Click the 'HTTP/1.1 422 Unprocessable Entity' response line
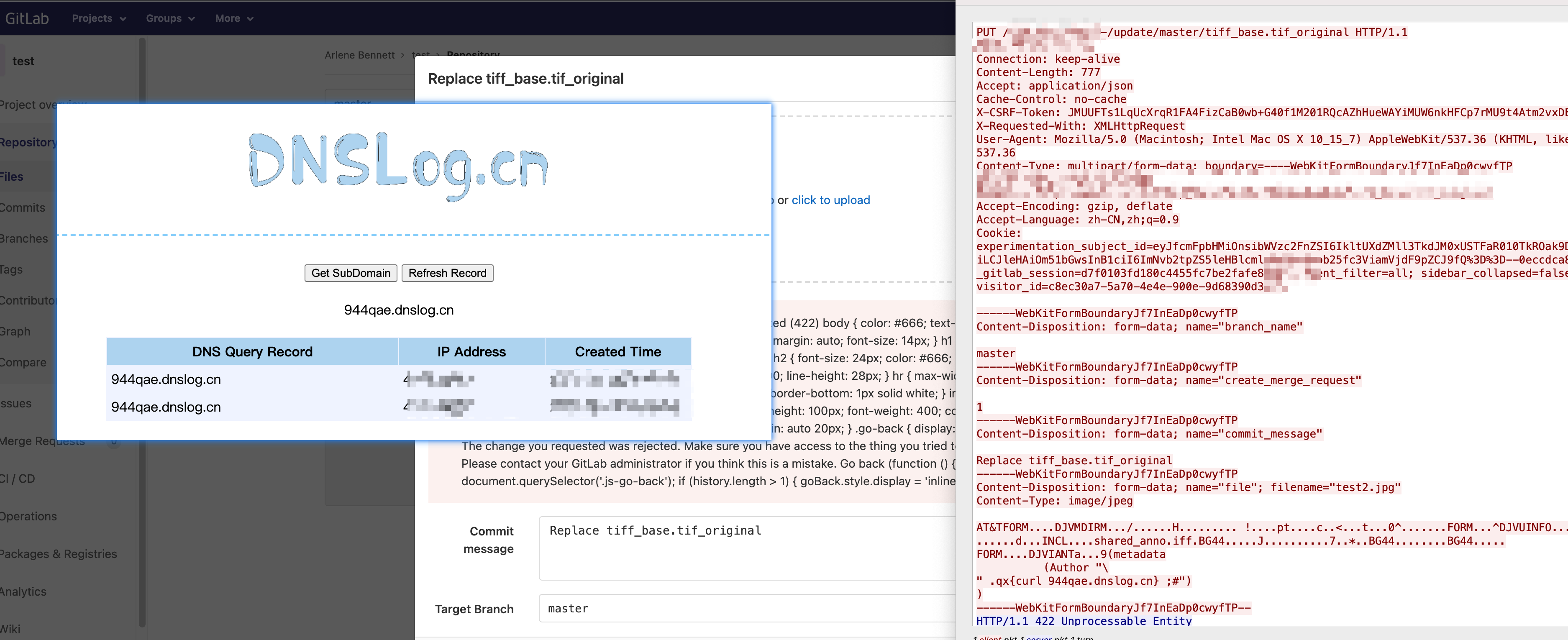1568x640 pixels. (1084, 620)
